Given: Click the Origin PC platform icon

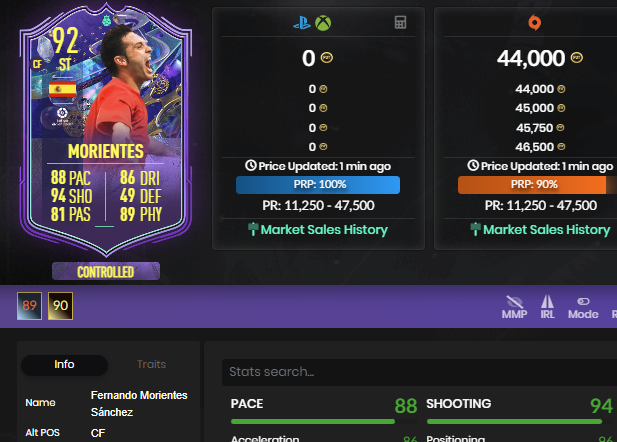Looking at the screenshot, I should coord(534,22).
